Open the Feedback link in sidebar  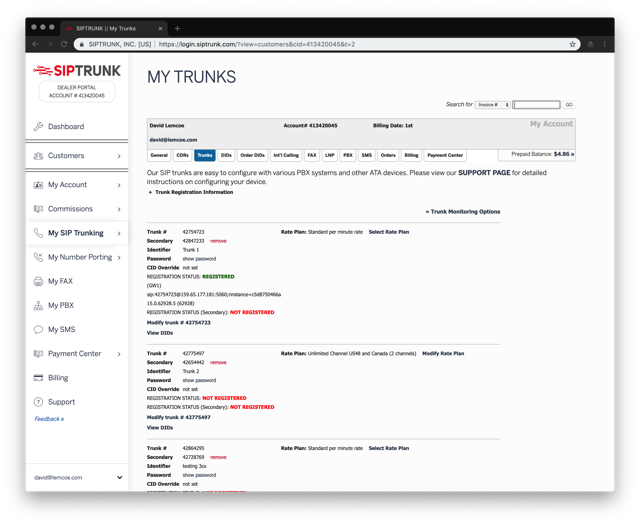pyautogui.click(x=49, y=419)
